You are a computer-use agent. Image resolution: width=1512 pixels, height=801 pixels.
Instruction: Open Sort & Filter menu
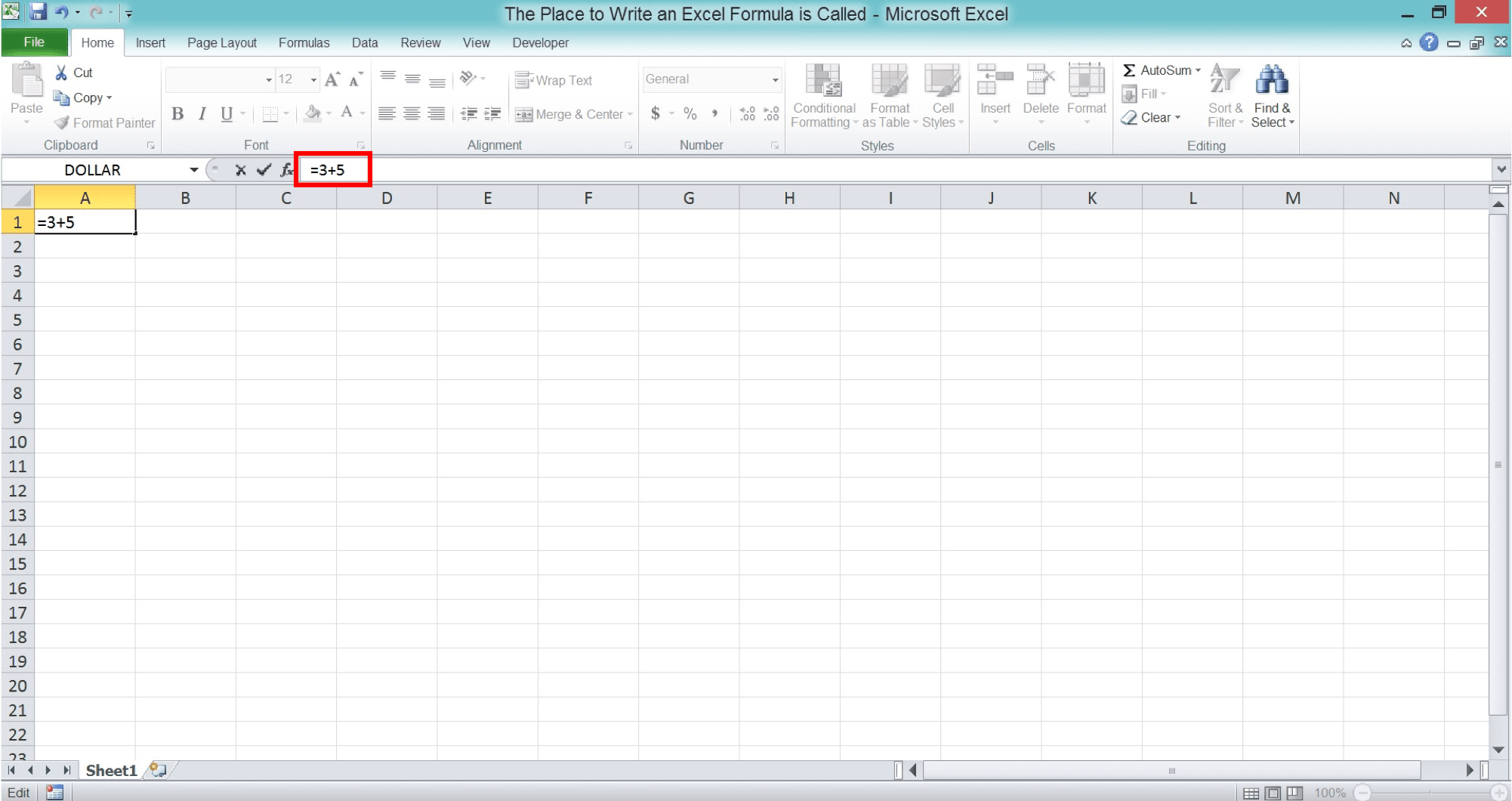[1225, 97]
